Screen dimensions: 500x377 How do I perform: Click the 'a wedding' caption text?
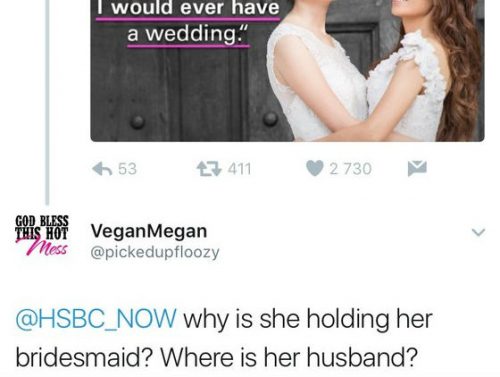(x=188, y=34)
